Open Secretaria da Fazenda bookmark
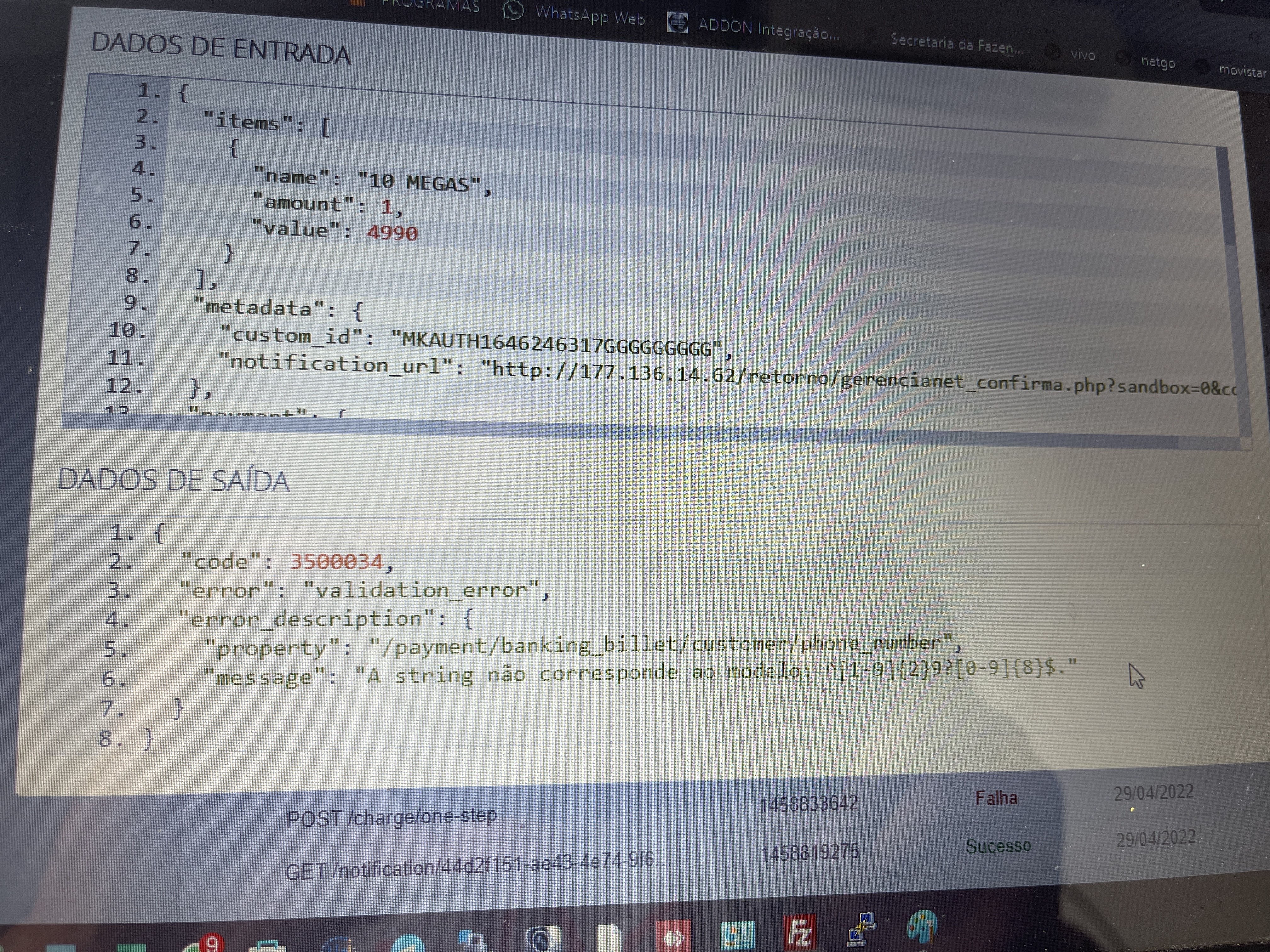The image size is (1270, 952). 957,44
